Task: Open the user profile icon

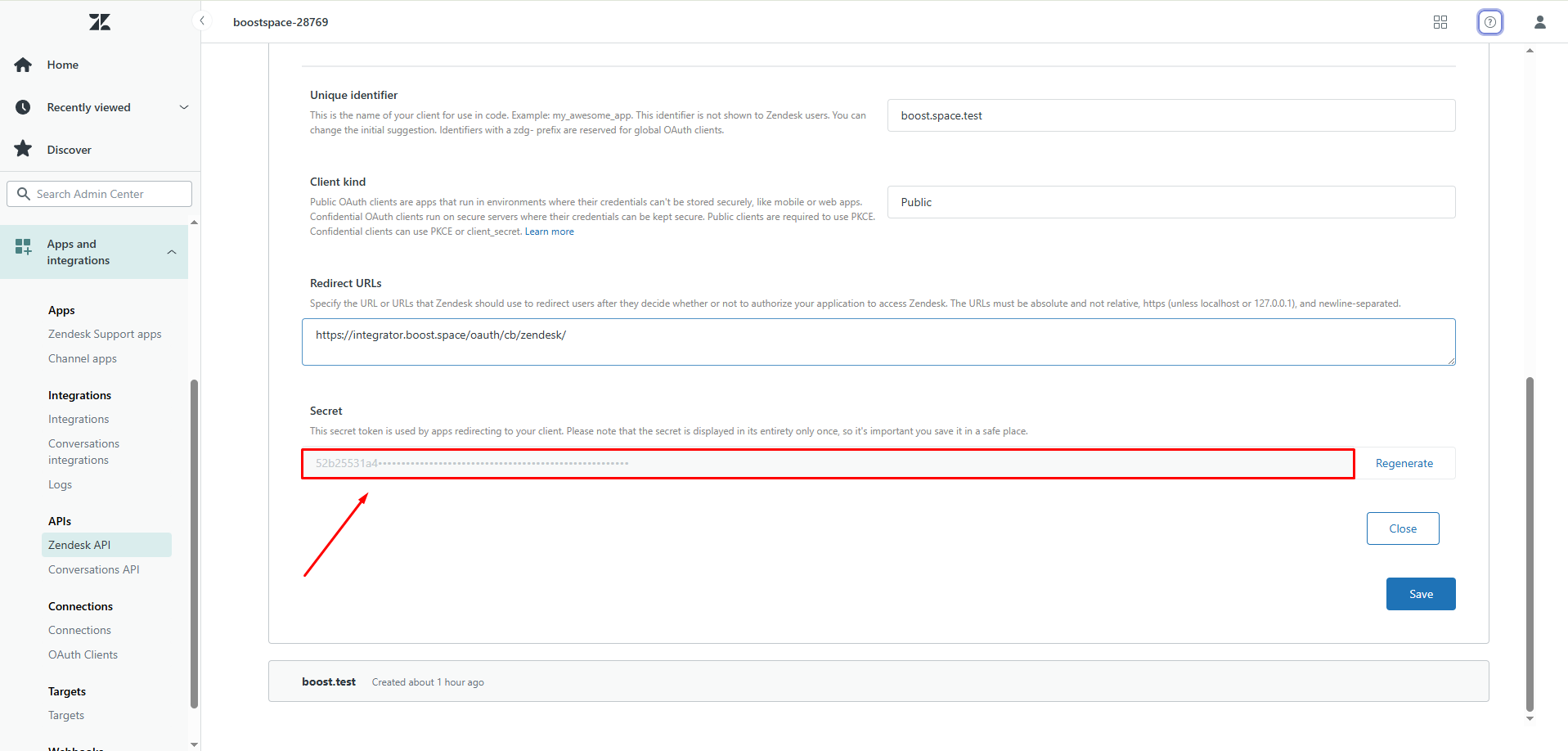Action: 1540,22
